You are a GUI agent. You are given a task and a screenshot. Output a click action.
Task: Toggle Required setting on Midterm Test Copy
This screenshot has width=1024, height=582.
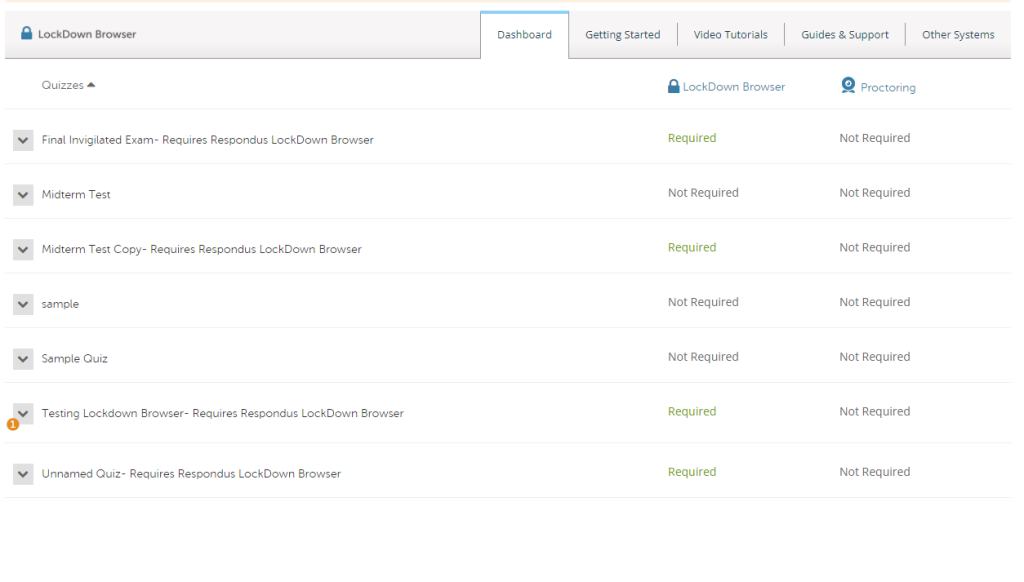click(x=691, y=247)
